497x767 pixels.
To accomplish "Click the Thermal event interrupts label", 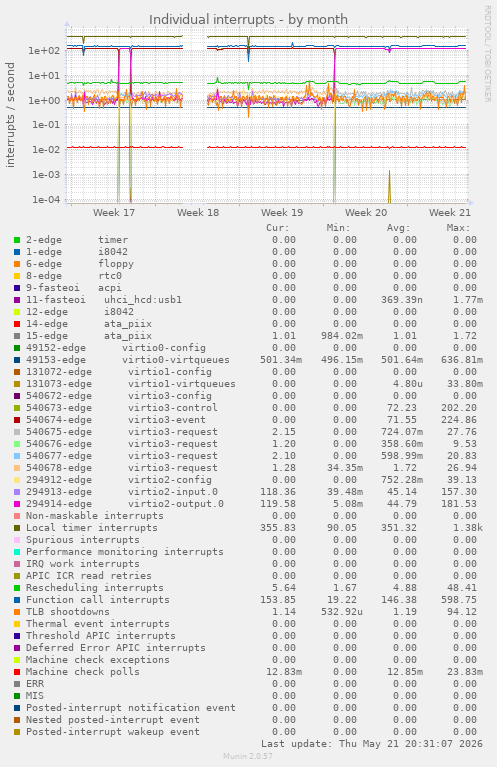I will (98, 624).
